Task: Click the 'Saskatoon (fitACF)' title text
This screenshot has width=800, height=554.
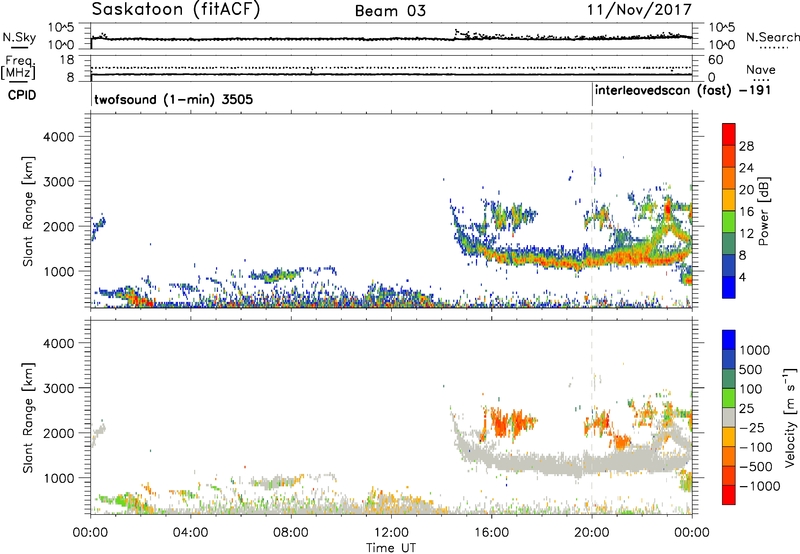Action: [176, 10]
